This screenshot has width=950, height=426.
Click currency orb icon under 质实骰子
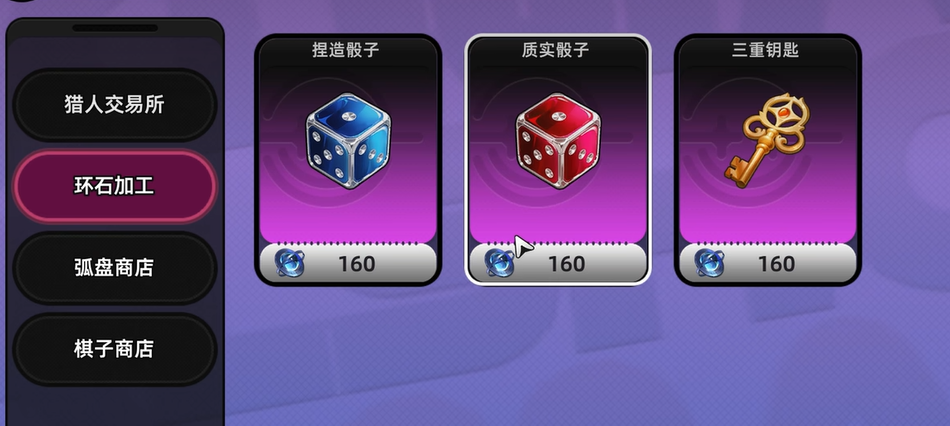[499, 264]
